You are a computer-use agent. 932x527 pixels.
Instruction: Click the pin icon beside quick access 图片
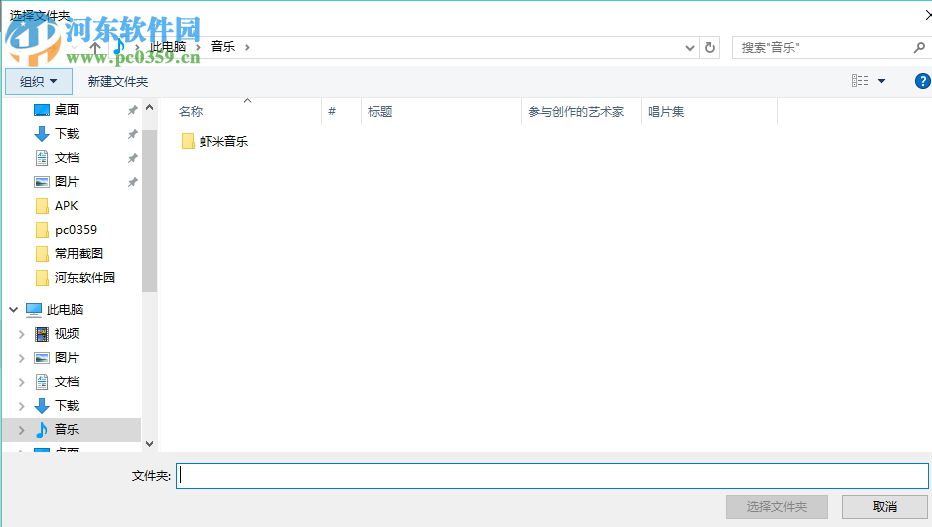(x=133, y=182)
